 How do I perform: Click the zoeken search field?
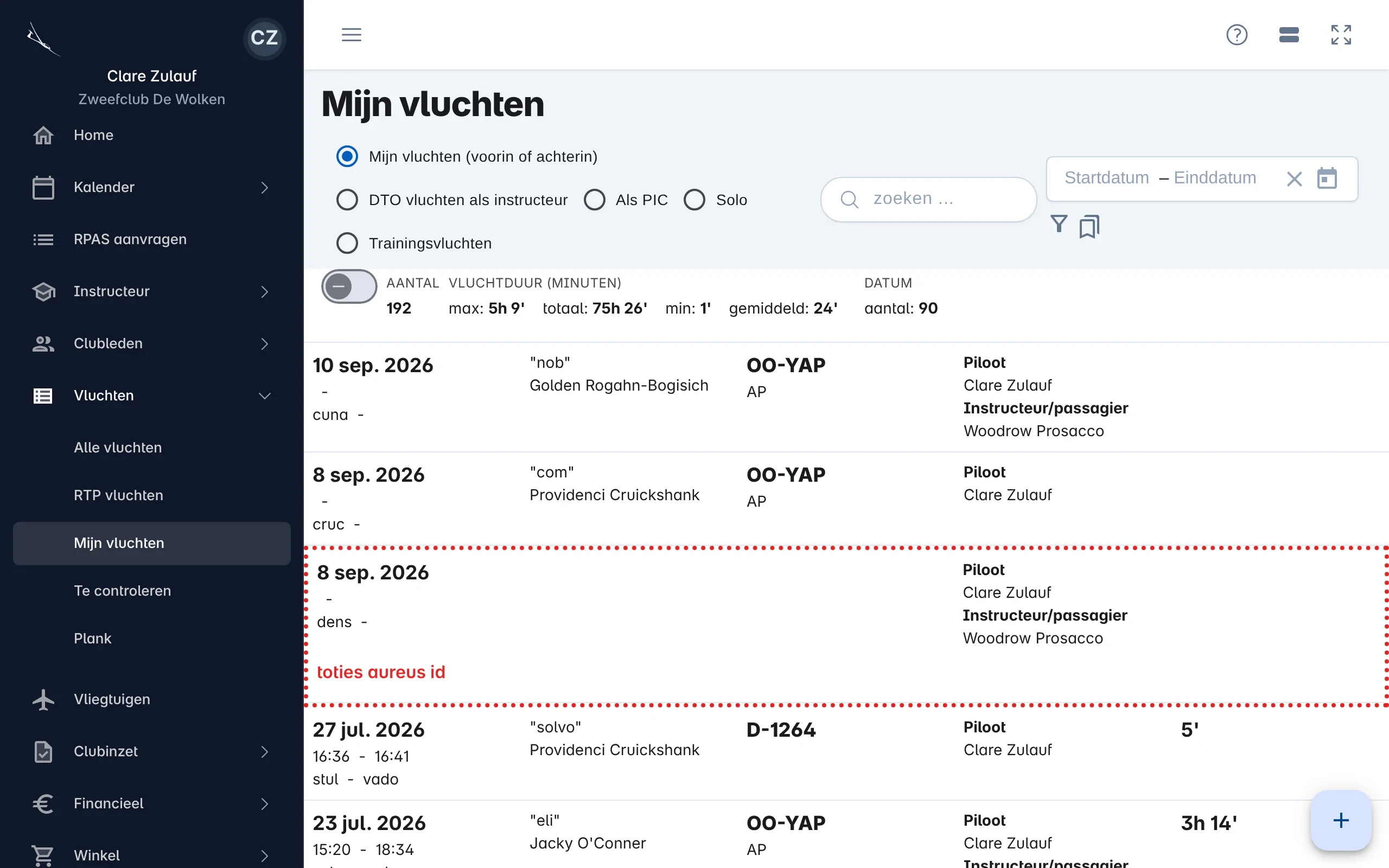coord(929,199)
